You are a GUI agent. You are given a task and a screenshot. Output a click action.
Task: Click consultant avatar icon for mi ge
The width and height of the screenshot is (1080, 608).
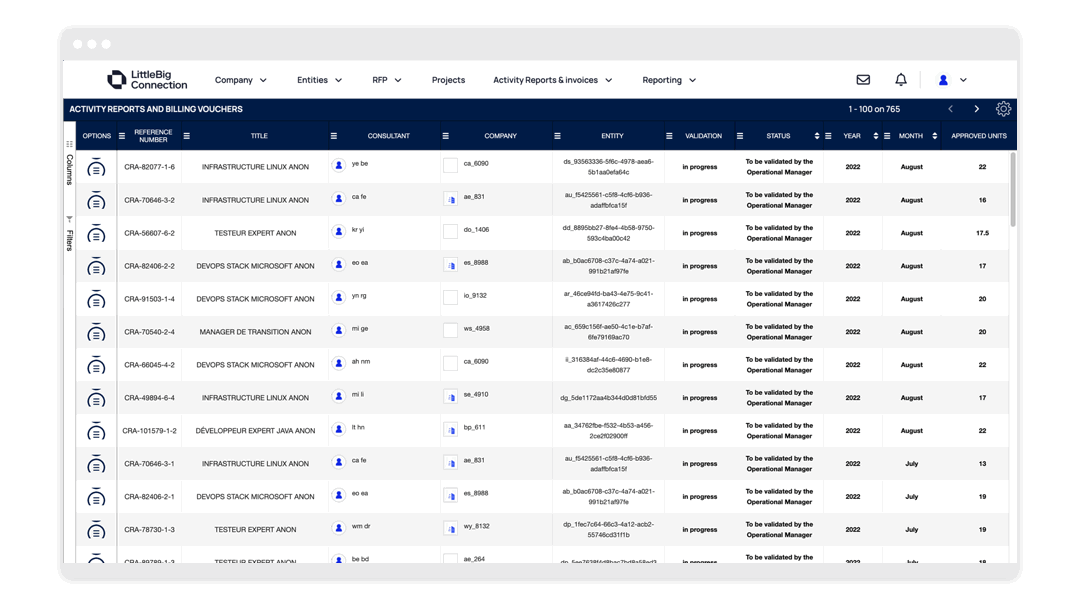coord(338,331)
